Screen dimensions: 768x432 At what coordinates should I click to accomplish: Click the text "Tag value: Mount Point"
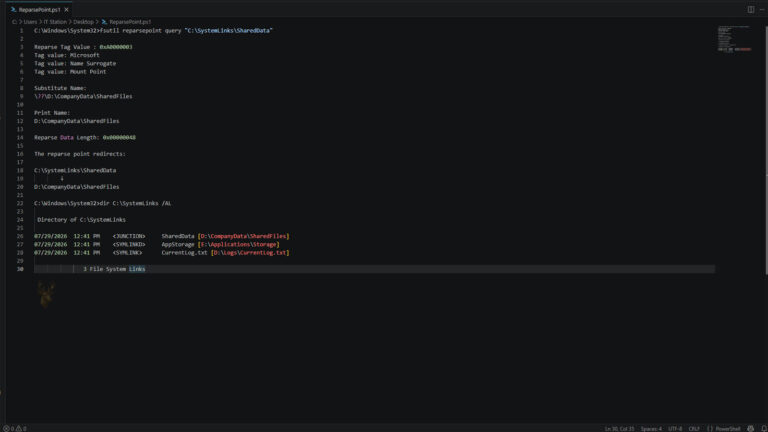(x=70, y=72)
